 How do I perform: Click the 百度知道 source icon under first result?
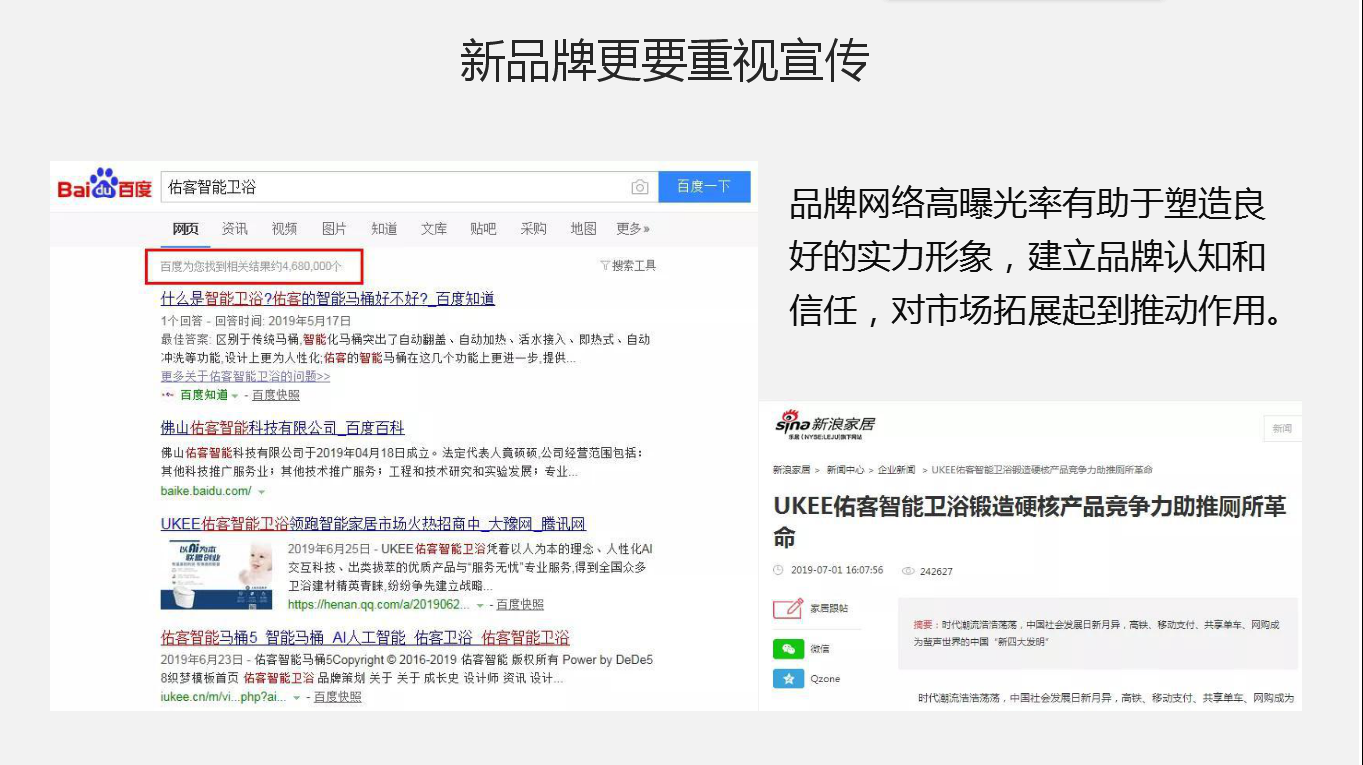tap(167, 395)
